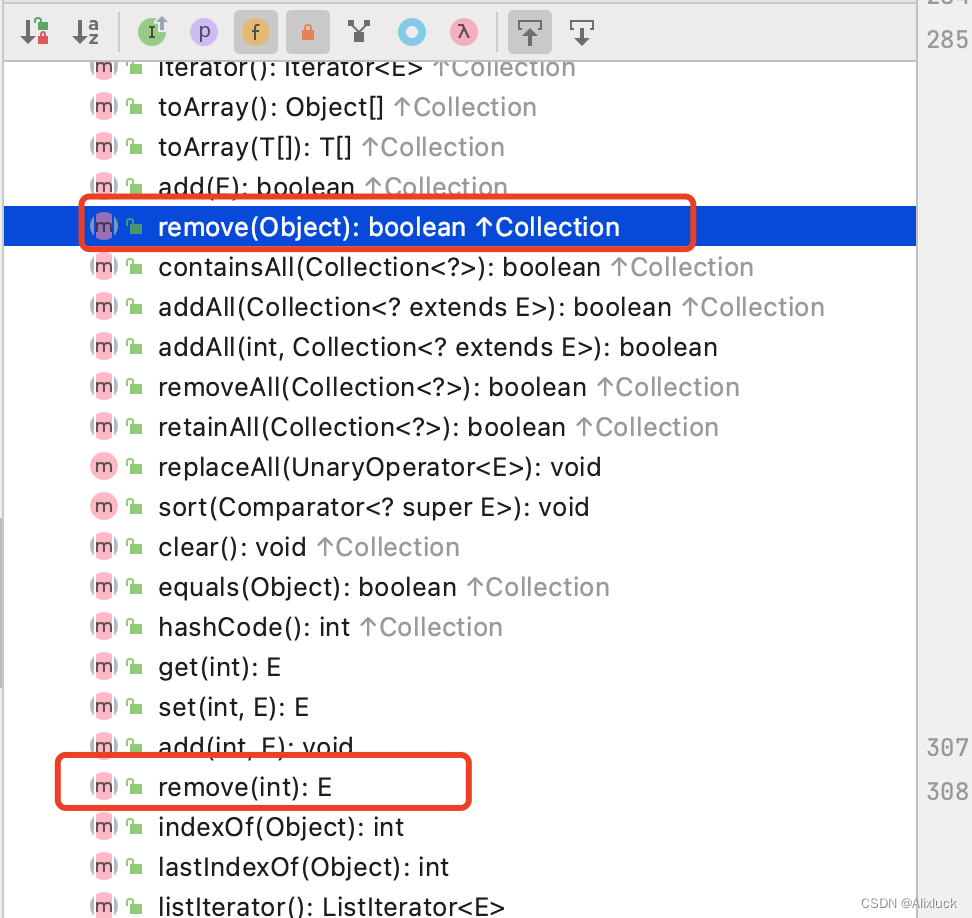Click public visibility icon of equals(Object) row
This screenshot has height=918, width=972.
[x=135, y=586]
